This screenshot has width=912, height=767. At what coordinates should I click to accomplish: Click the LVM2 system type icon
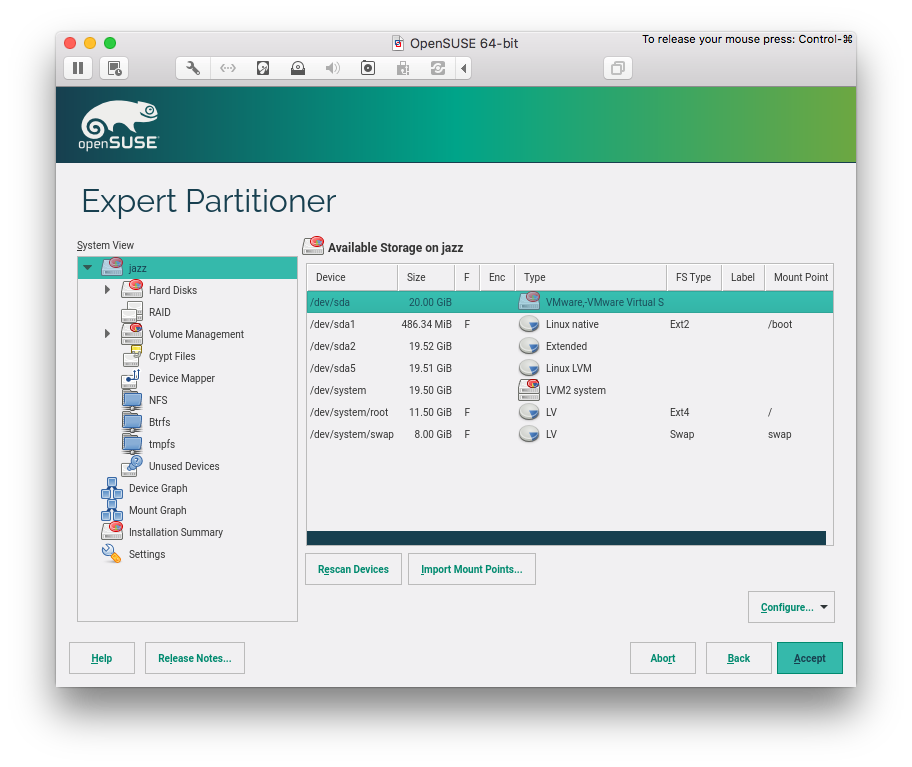pyautogui.click(x=529, y=390)
